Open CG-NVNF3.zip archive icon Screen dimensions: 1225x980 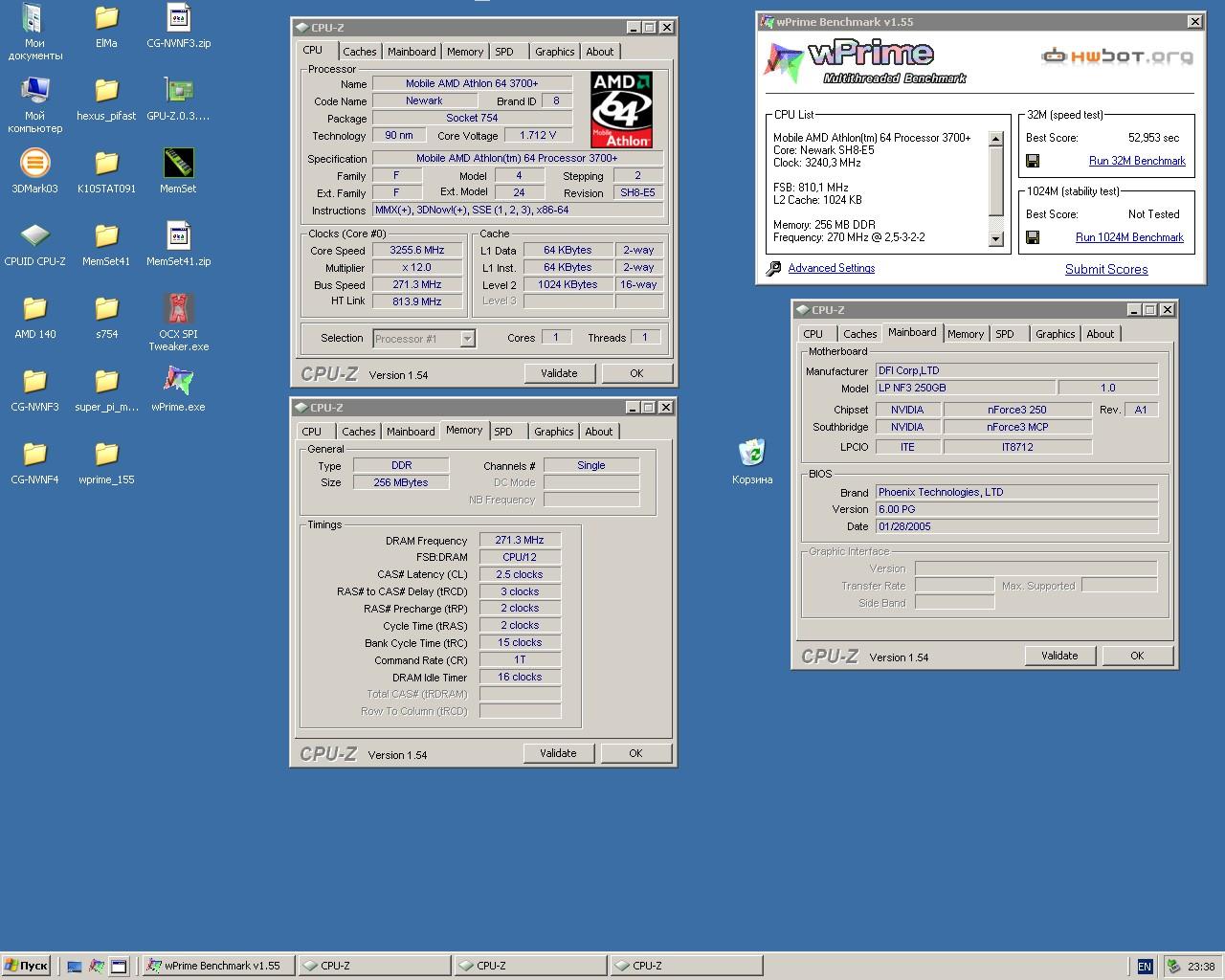178,26
